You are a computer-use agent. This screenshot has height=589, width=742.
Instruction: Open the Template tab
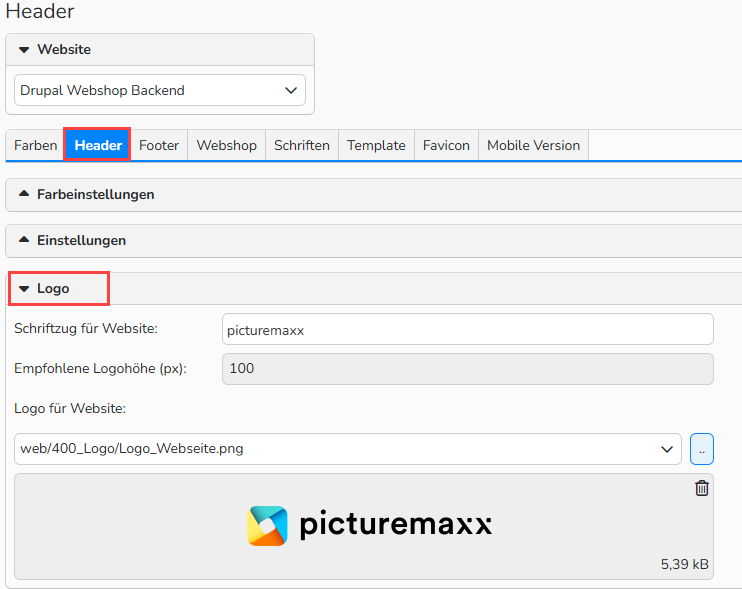coord(376,145)
